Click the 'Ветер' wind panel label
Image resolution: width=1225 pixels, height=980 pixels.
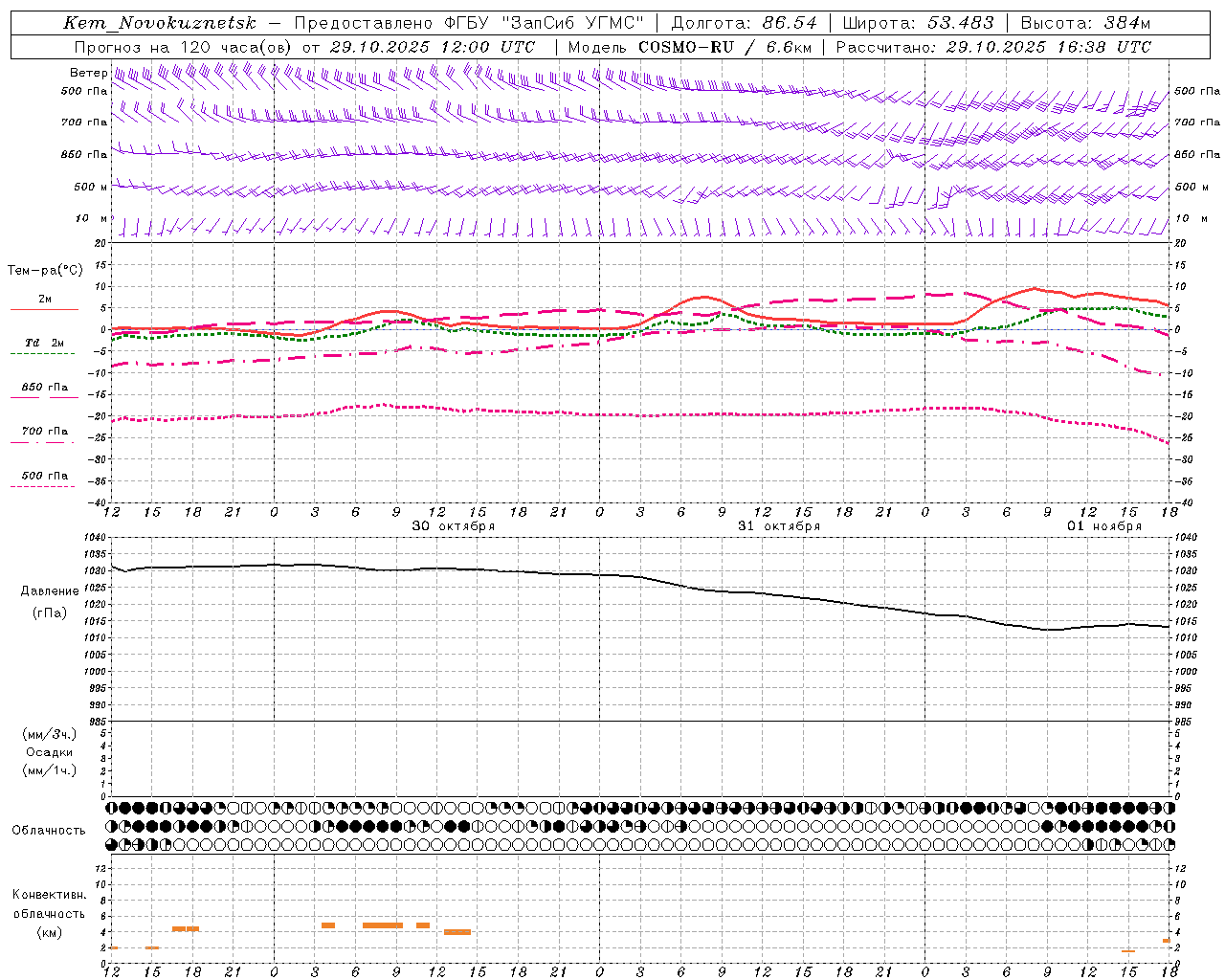[88, 73]
